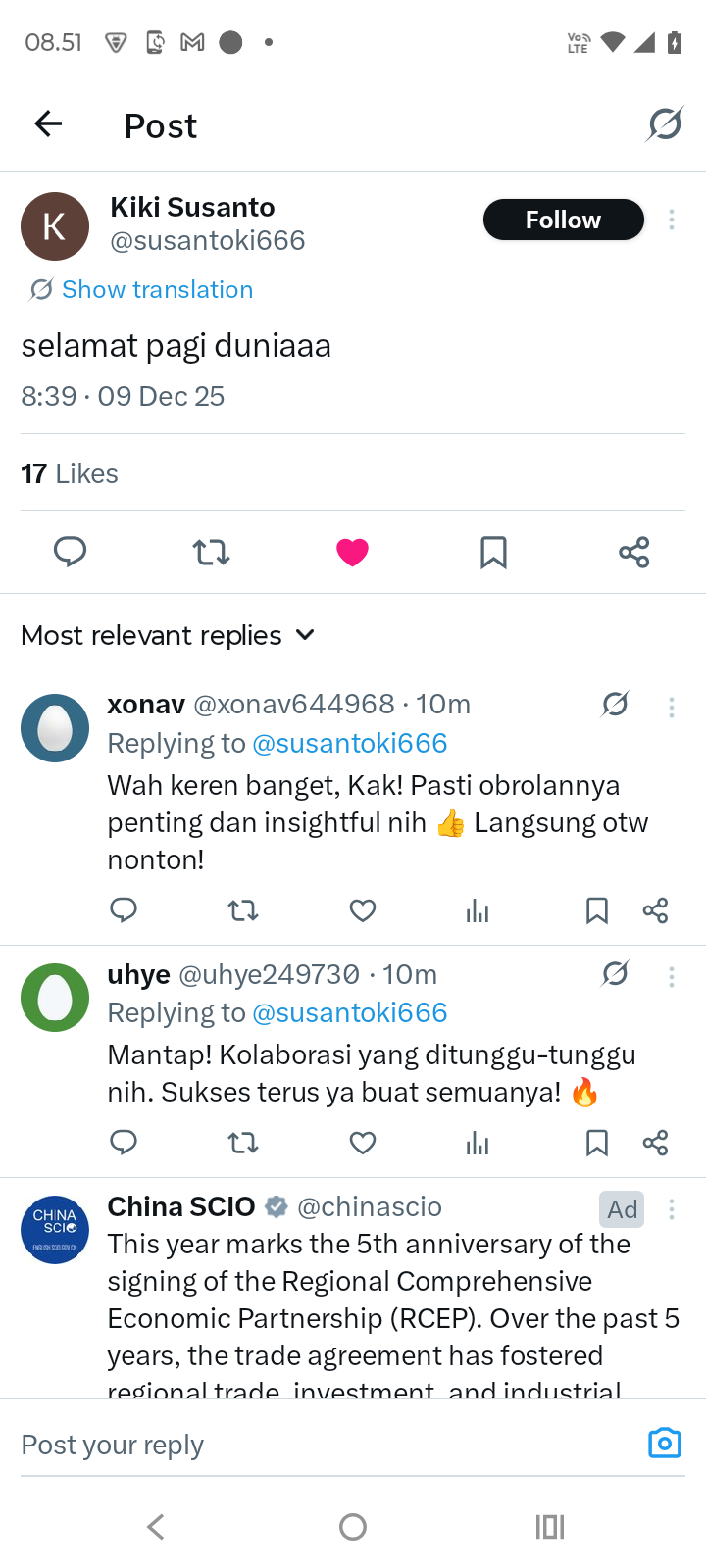Share Kiki Susanto's main post

click(634, 552)
